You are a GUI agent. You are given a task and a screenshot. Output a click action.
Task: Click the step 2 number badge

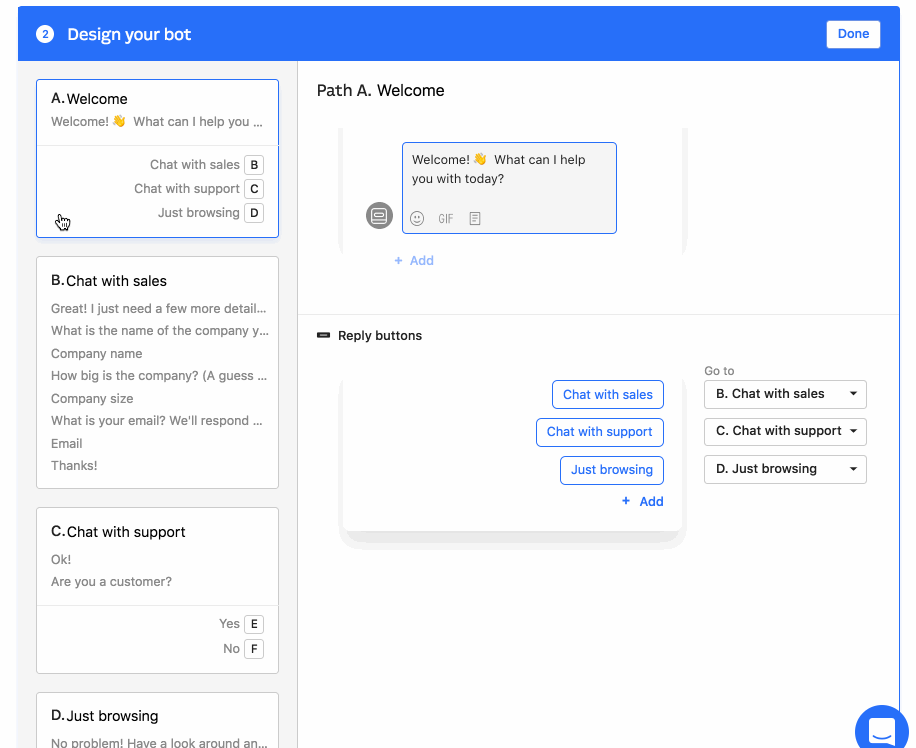(44, 34)
